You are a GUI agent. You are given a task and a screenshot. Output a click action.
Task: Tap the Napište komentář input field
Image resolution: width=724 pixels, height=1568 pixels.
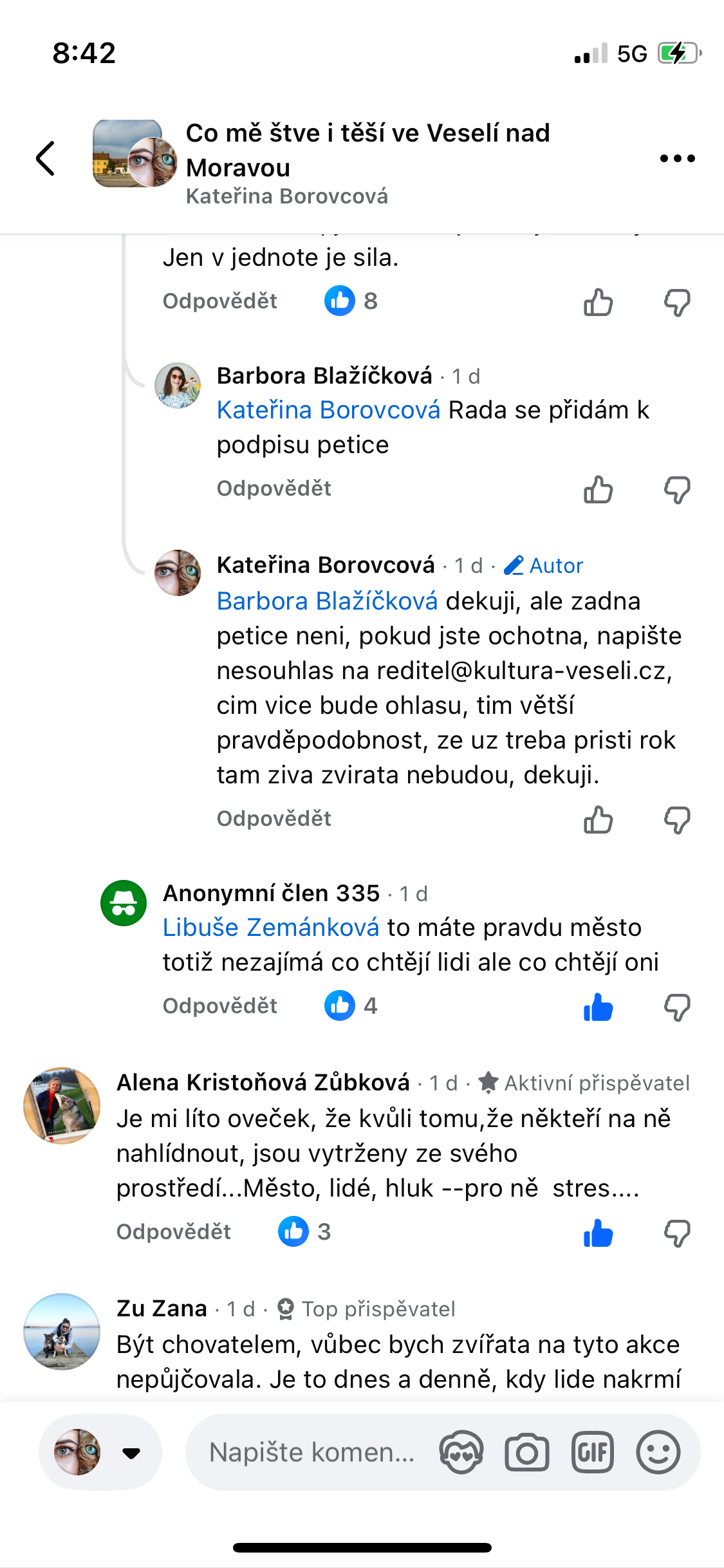pyautogui.click(x=312, y=1453)
